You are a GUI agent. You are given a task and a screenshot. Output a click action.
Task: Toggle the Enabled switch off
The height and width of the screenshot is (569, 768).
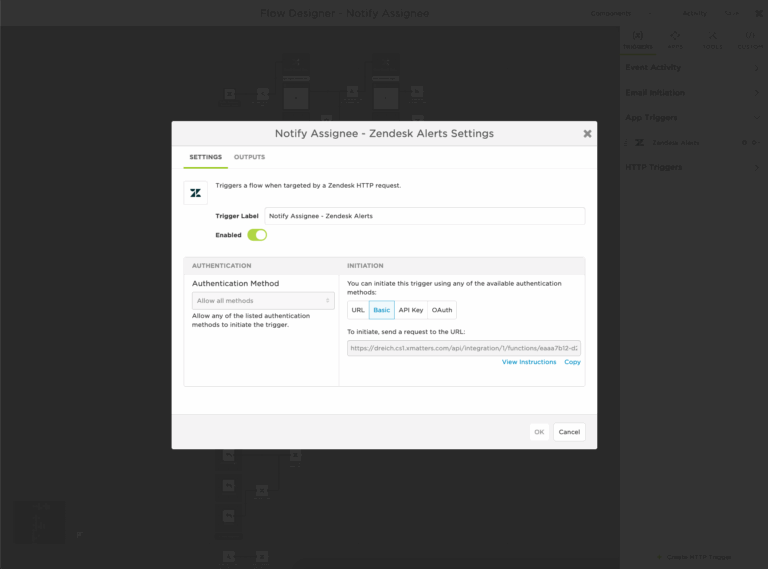click(x=257, y=235)
